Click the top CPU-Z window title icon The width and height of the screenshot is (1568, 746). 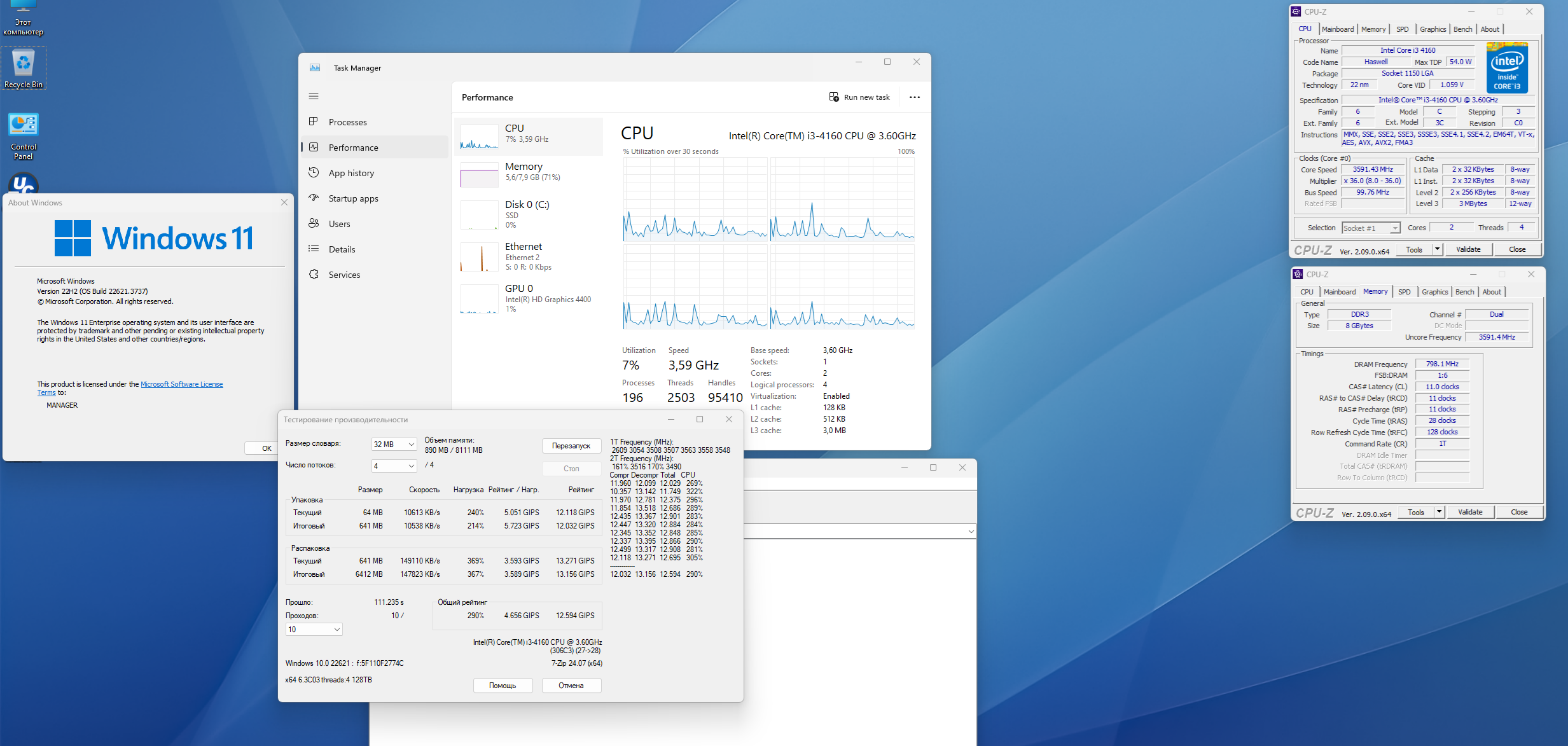1296,11
